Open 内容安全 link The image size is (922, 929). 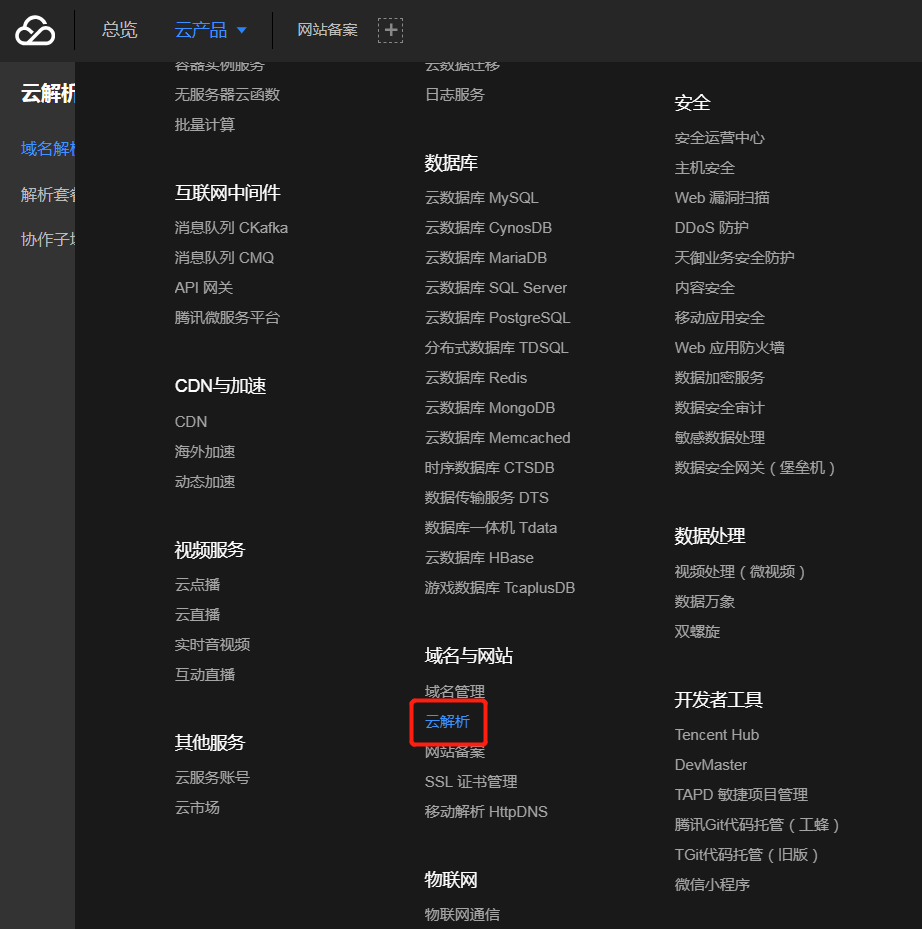[705, 288]
